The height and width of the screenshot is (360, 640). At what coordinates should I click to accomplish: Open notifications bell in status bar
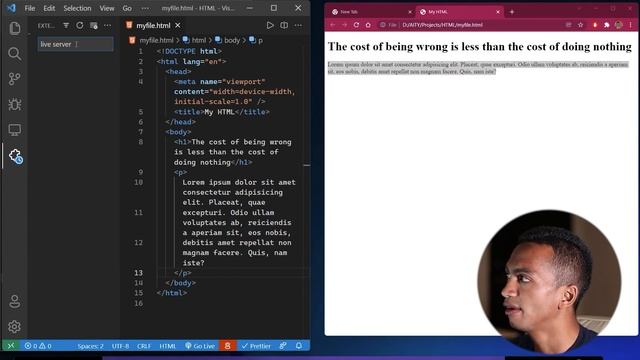(299, 346)
